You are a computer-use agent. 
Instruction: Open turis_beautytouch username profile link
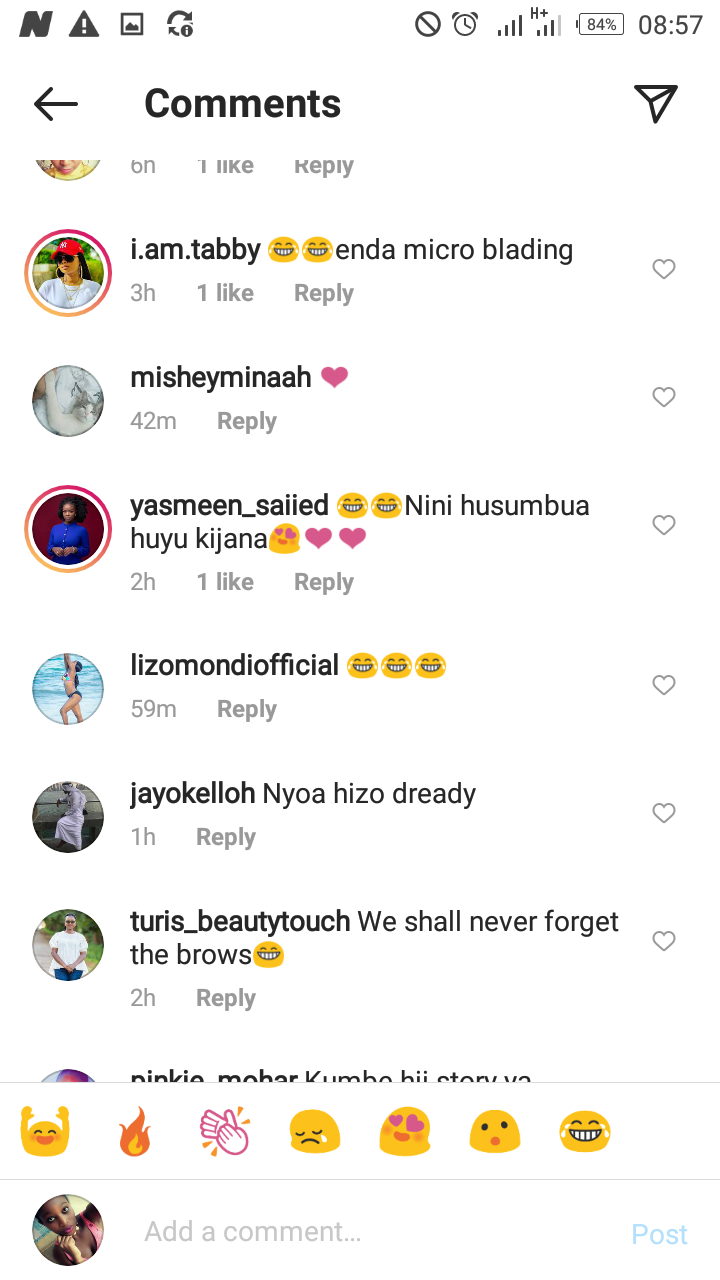(x=240, y=922)
